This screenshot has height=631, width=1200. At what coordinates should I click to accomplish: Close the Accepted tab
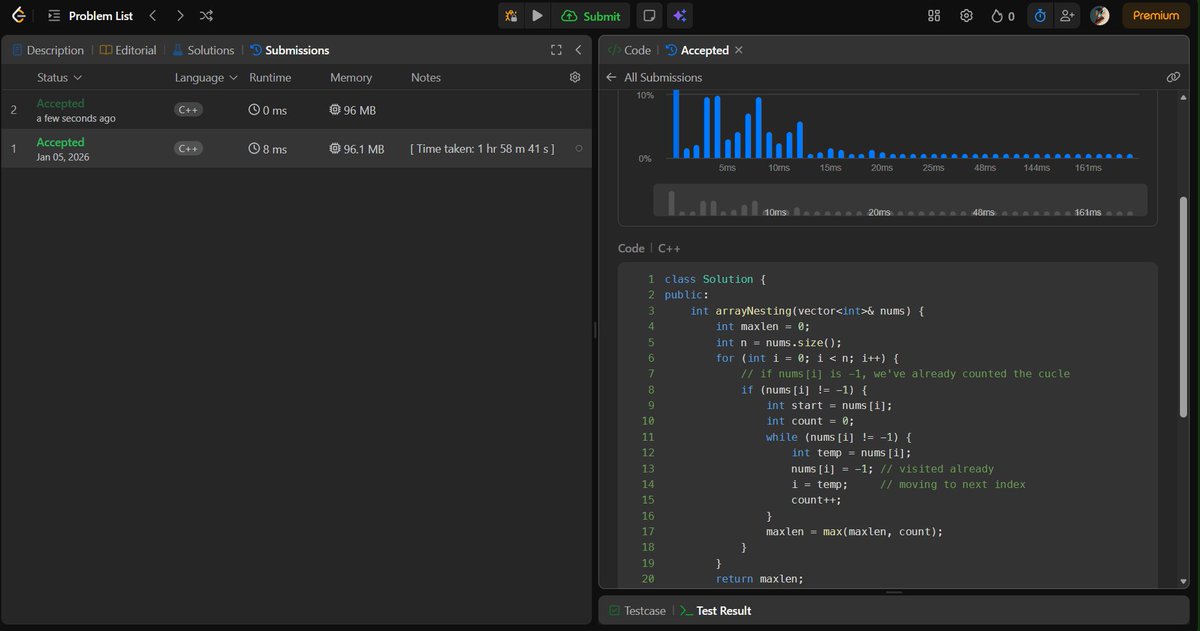pos(739,50)
